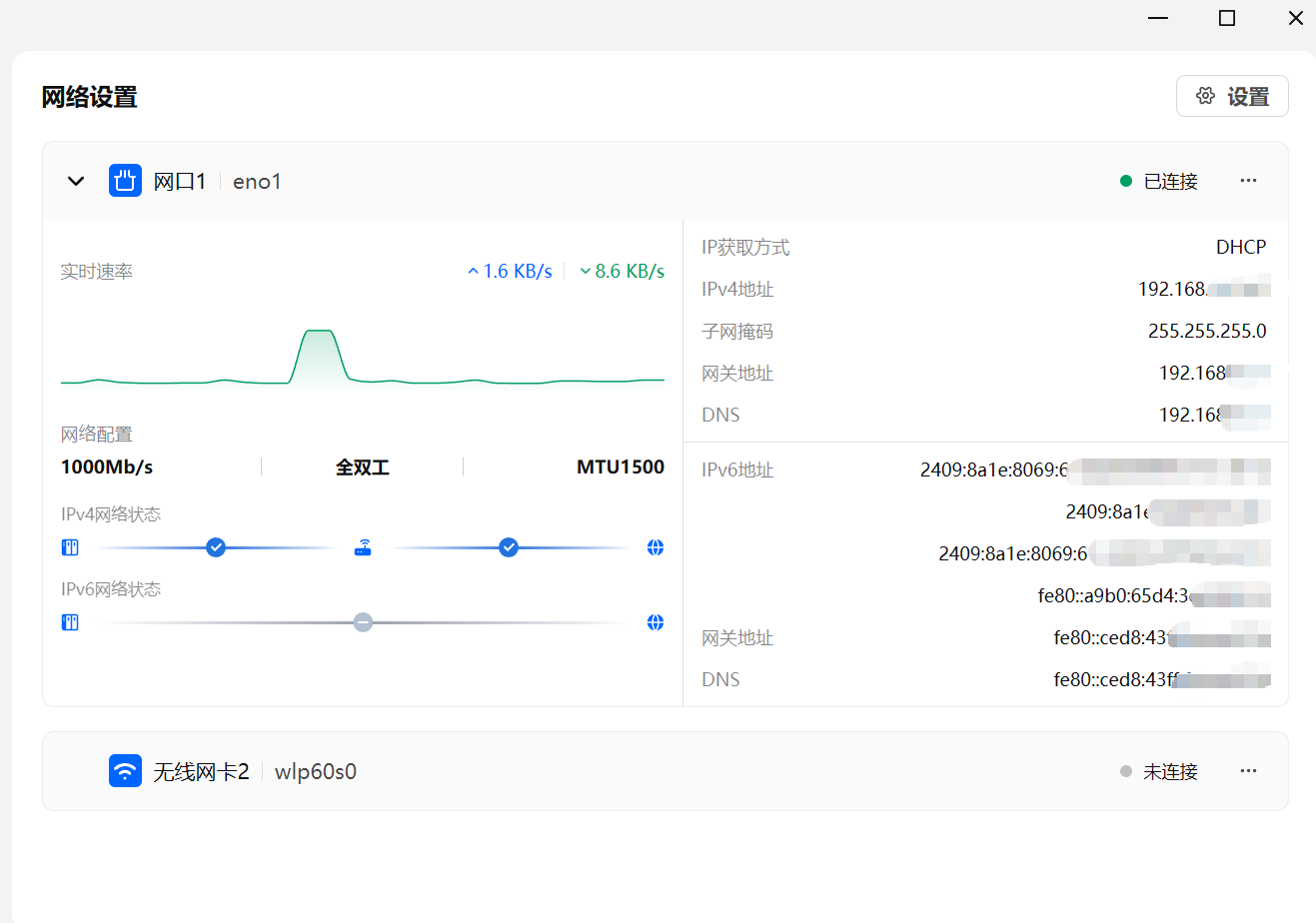Click the NAS device icon in IPv6网络状态
The width and height of the screenshot is (1316, 923).
click(x=70, y=622)
